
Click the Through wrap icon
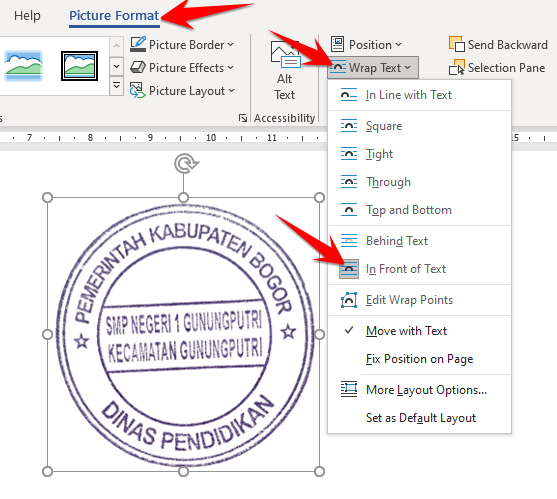click(x=349, y=182)
